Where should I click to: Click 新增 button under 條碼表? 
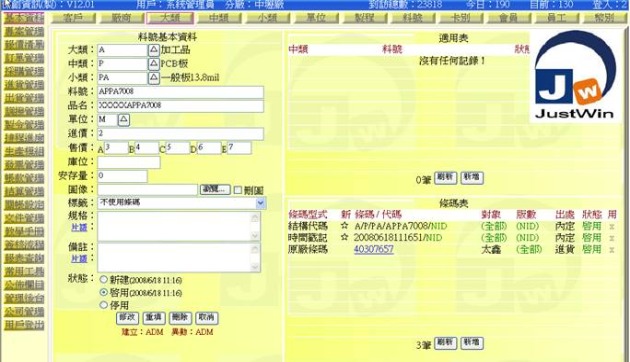(x=472, y=343)
